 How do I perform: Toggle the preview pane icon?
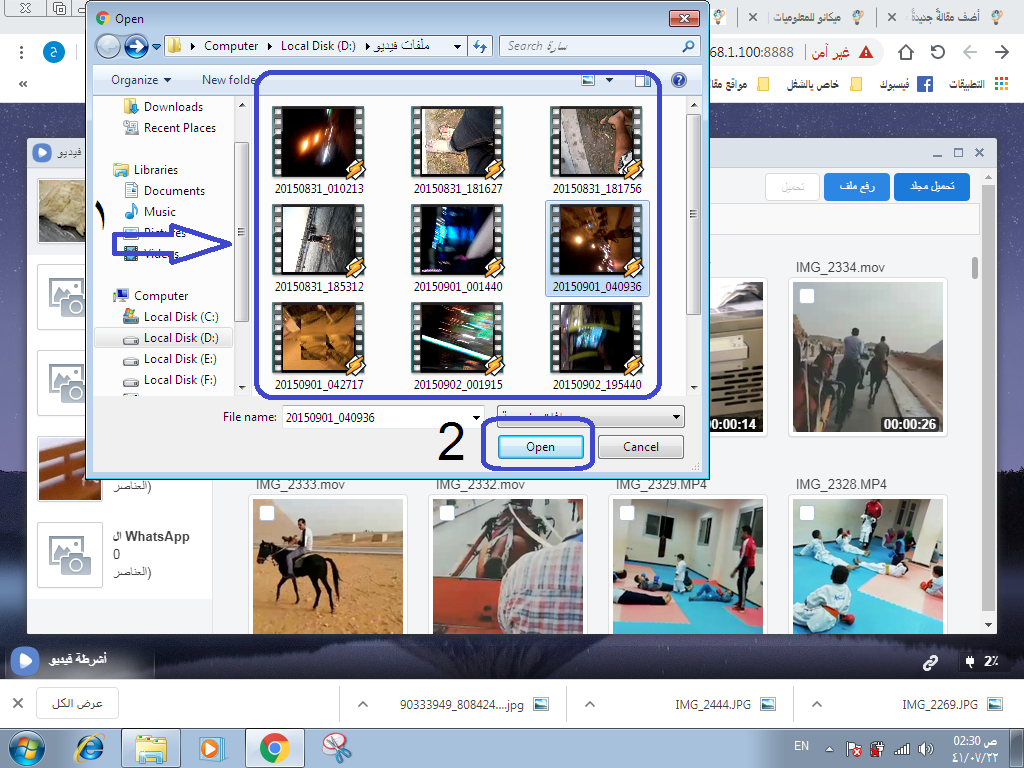point(642,80)
